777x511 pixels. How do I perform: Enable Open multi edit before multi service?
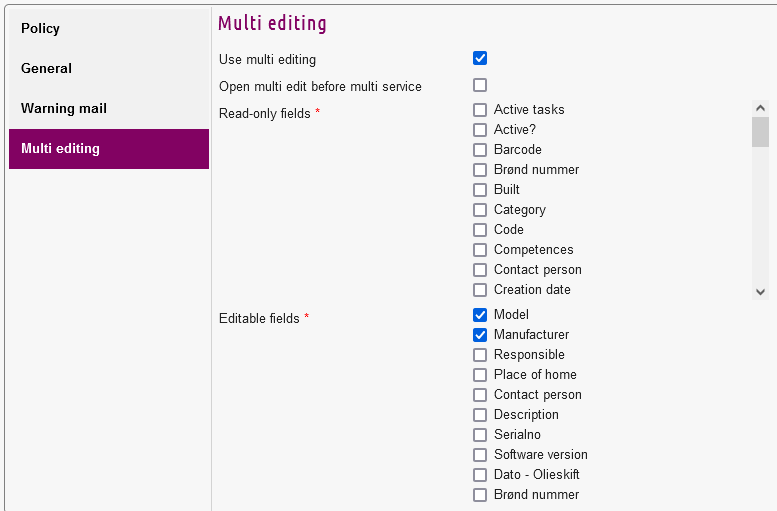pos(480,85)
